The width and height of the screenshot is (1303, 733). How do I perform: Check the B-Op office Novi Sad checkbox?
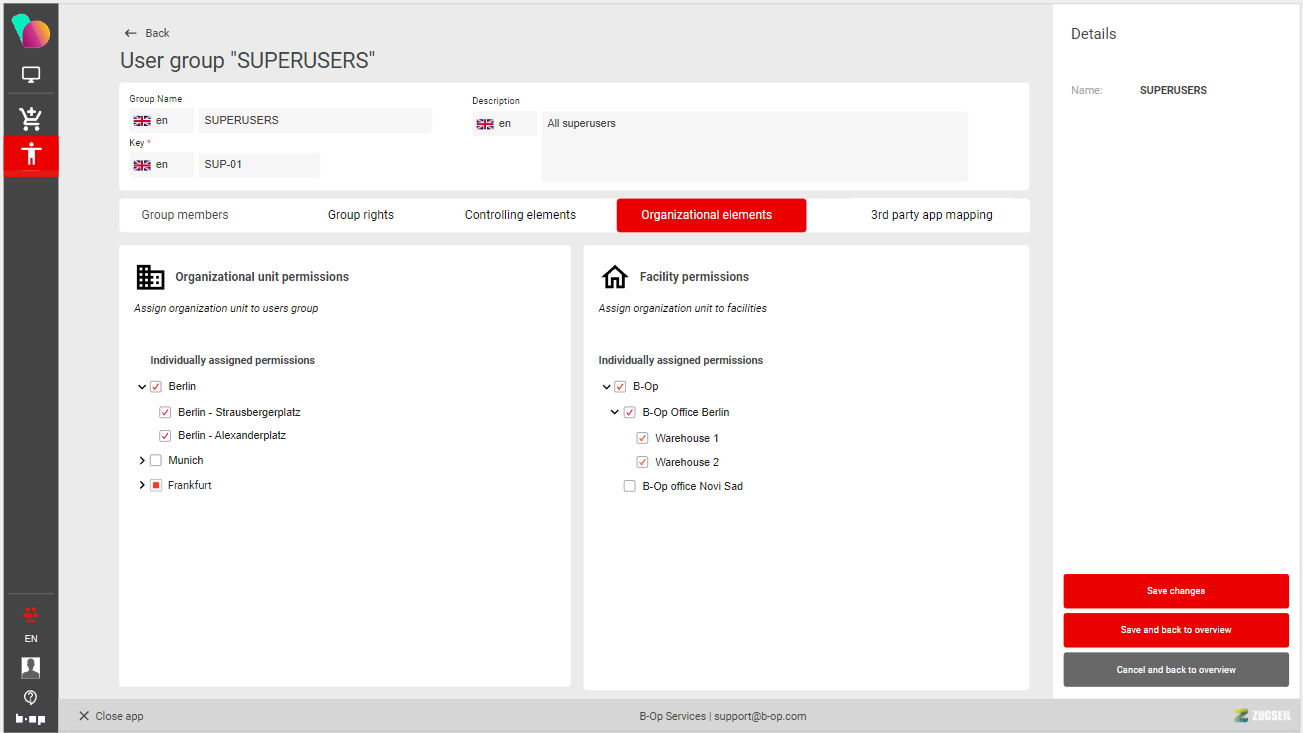[x=629, y=487]
